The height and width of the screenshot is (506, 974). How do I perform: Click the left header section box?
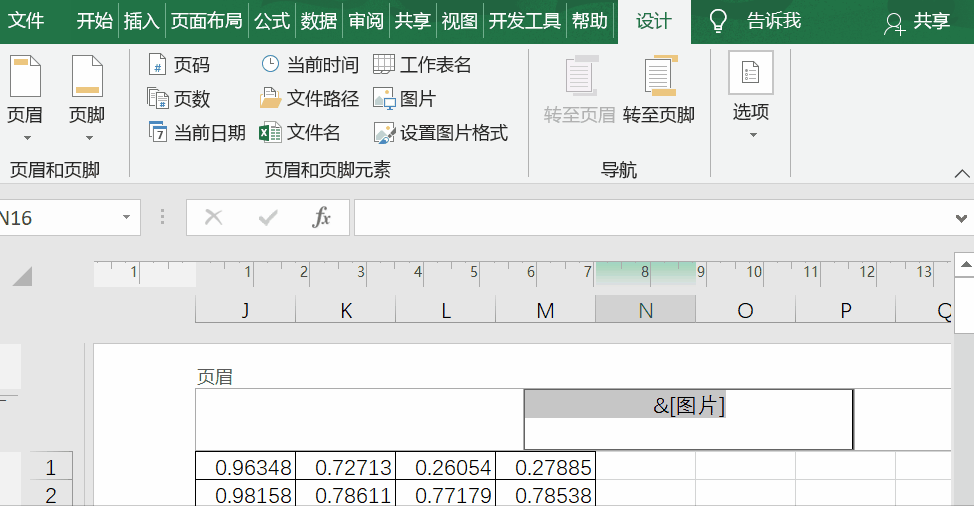pos(360,419)
